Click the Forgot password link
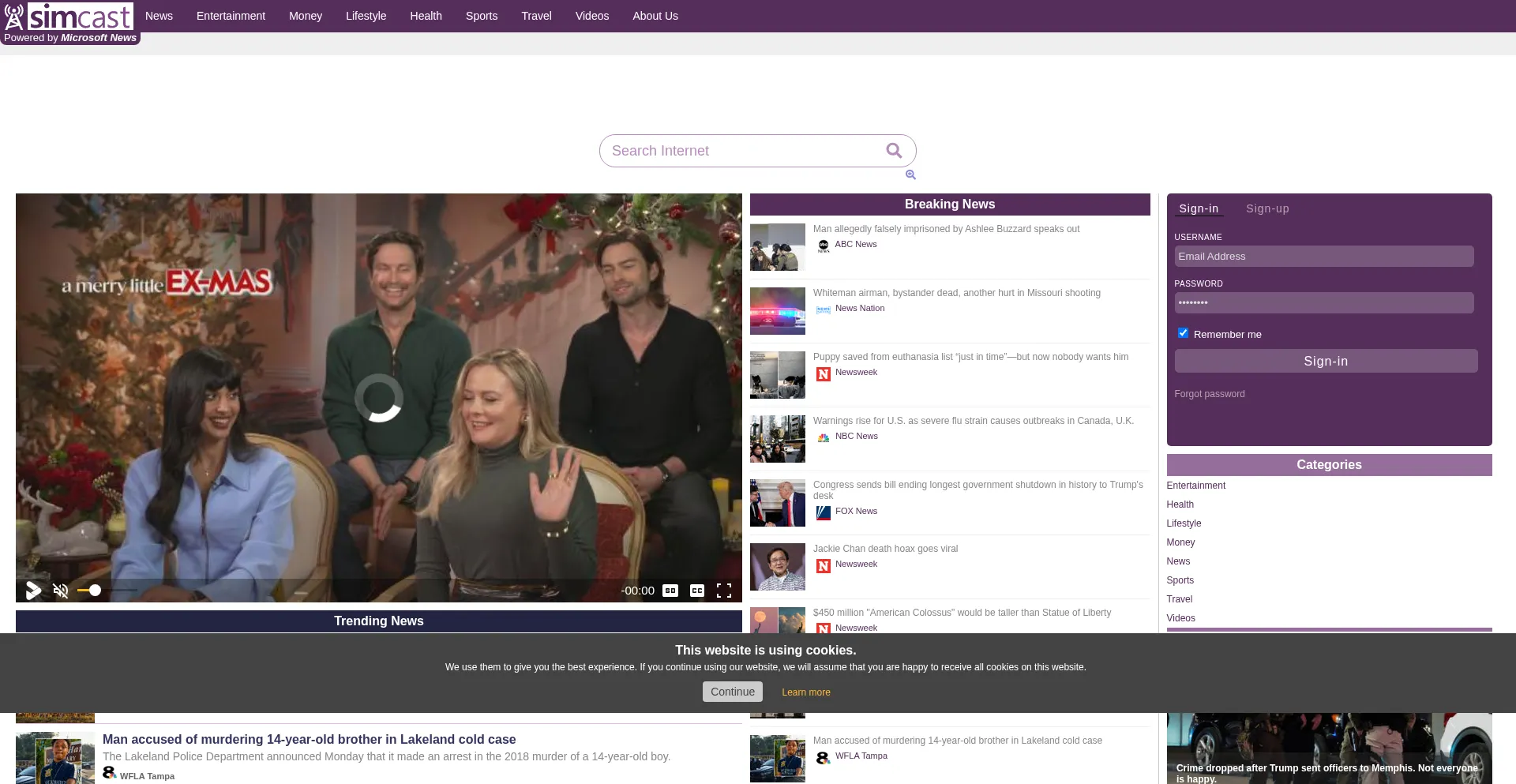 coord(1209,394)
